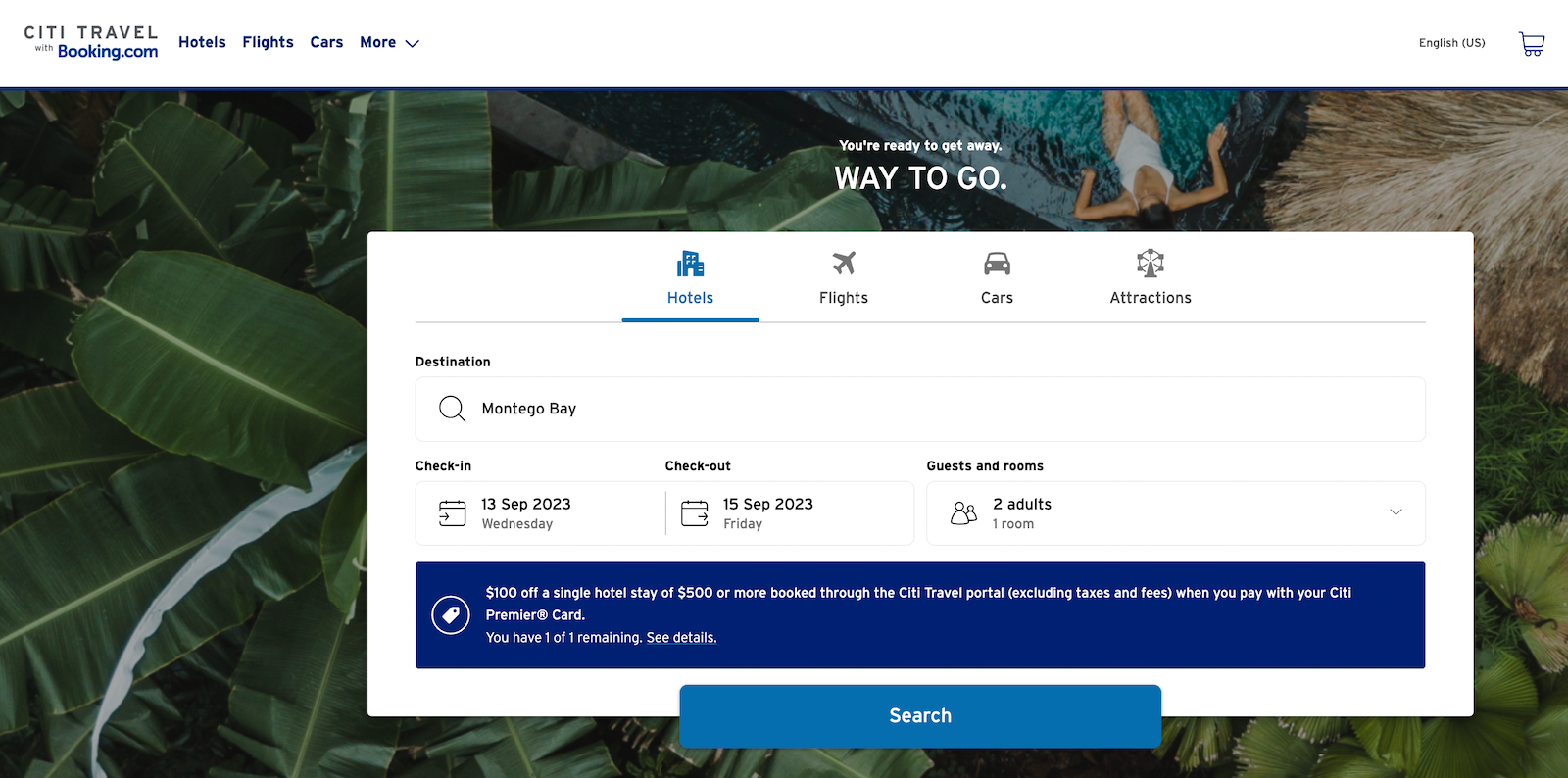The image size is (1568, 778).
Task: Click the Hotels building icon
Action: [690, 263]
